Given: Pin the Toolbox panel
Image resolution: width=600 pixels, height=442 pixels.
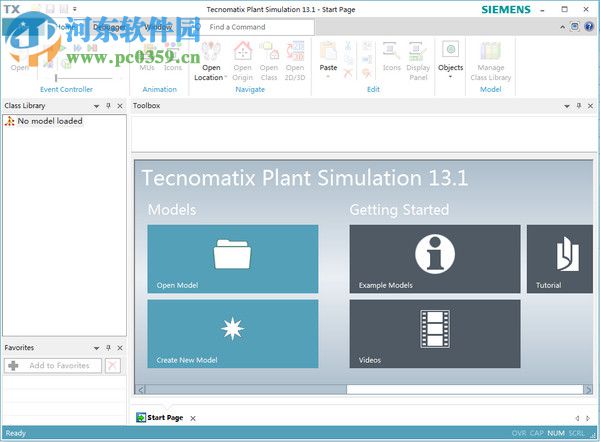Looking at the screenshot, I should pyautogui.click(x=579, y=106).
